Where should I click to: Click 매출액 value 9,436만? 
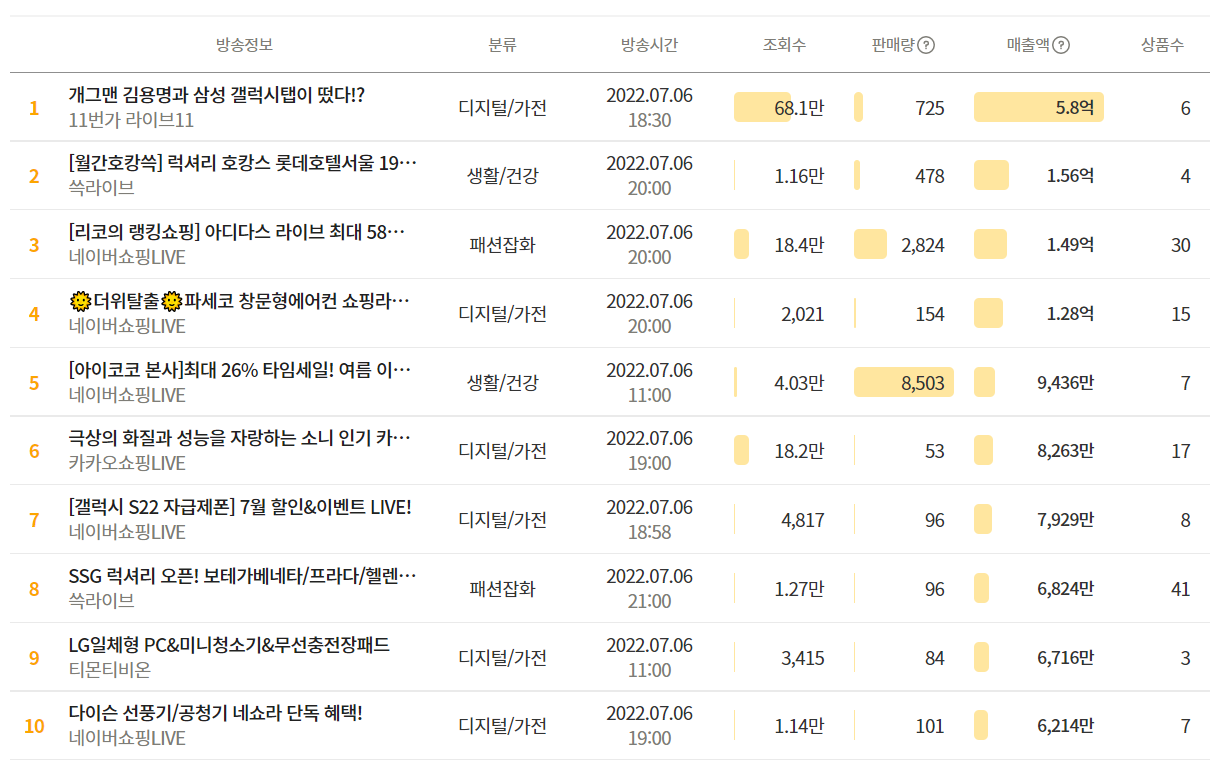pyautogui.click(x=1066, y=383)
